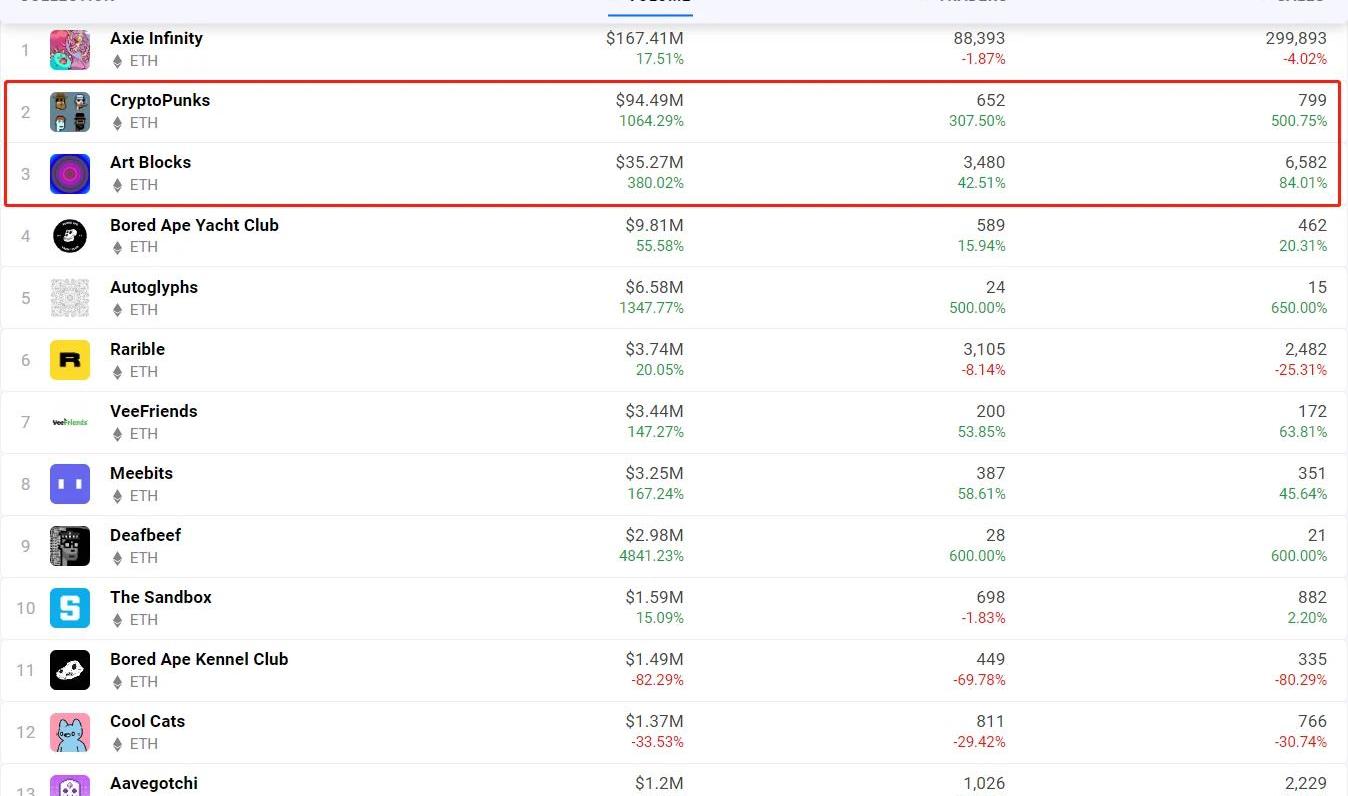Click the 3,105 traders count
Image resolution: width=1348 pixels, height=796 pixels.
[x=983, y=349]
